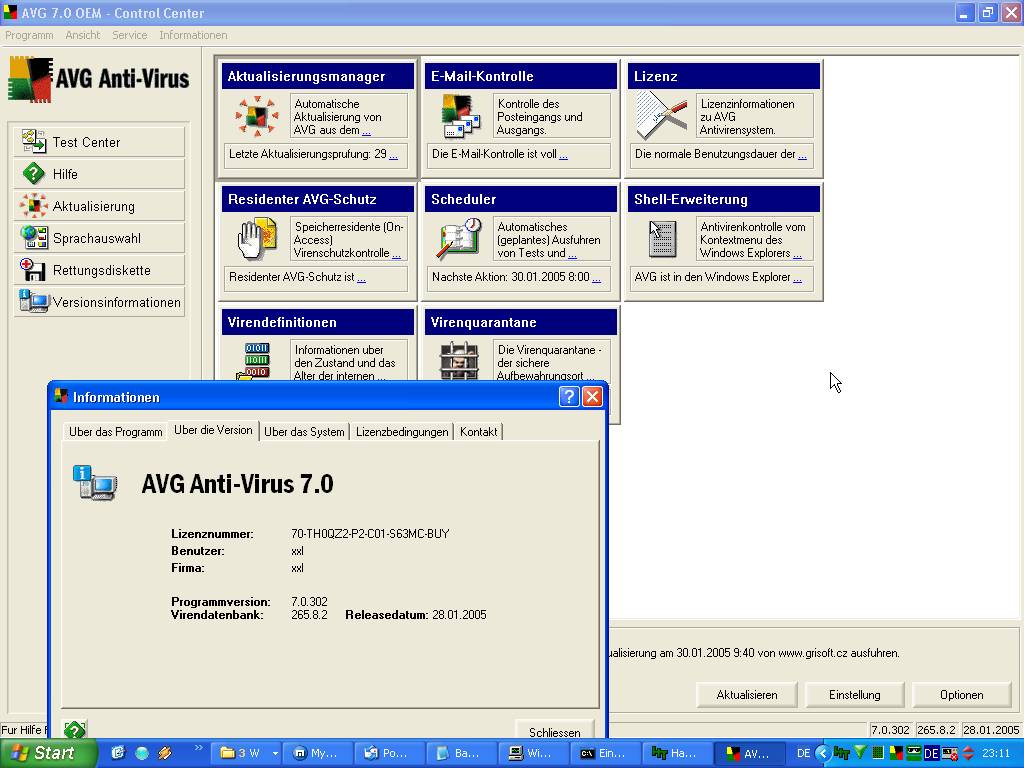
Task: Click the Hilfe green question mark icon
Action: tap(33, 174)
